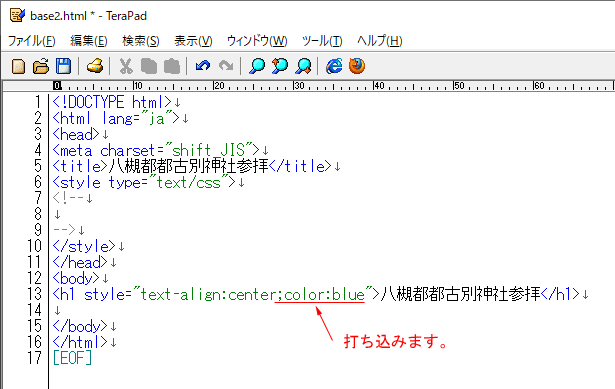Click the Find previous magnifier icon

280,66
